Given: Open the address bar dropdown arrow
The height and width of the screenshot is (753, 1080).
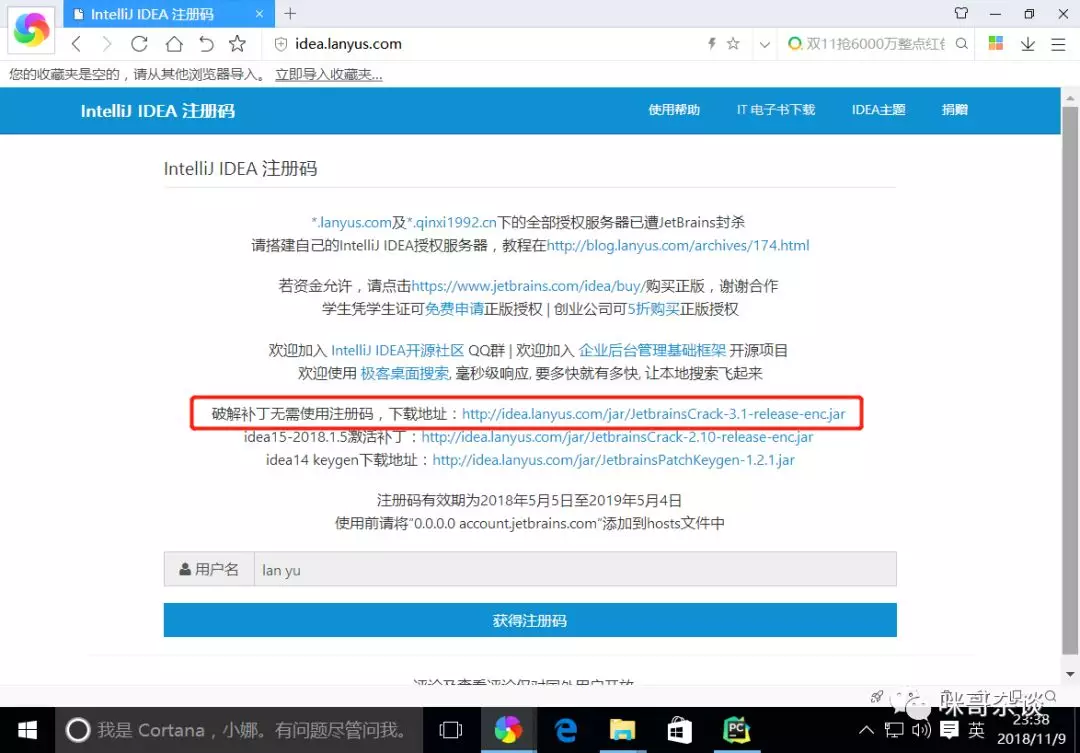Looking at the screenshot, I should pos(762,44).
